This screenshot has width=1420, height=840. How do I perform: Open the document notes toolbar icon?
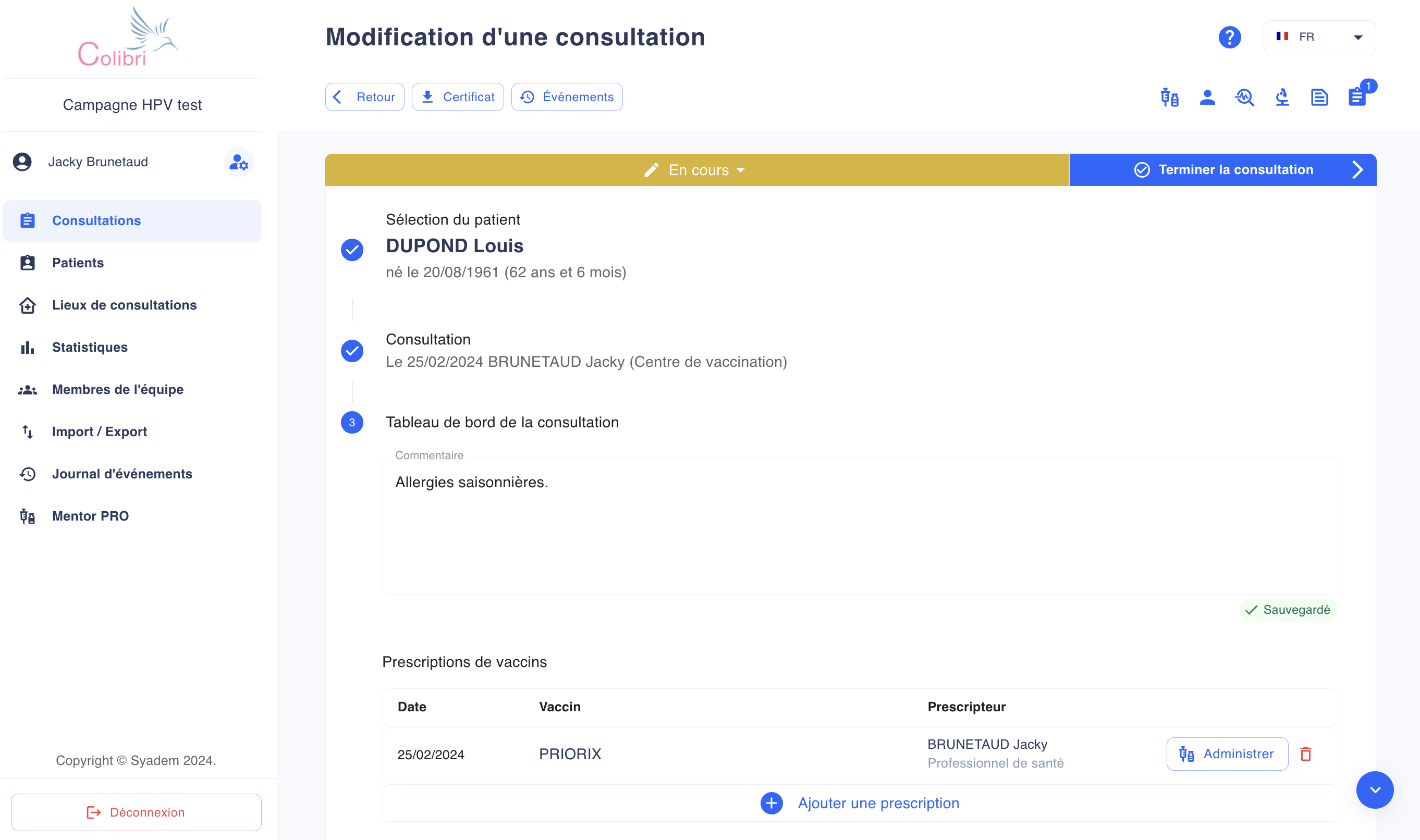[x=1319, y=97]
